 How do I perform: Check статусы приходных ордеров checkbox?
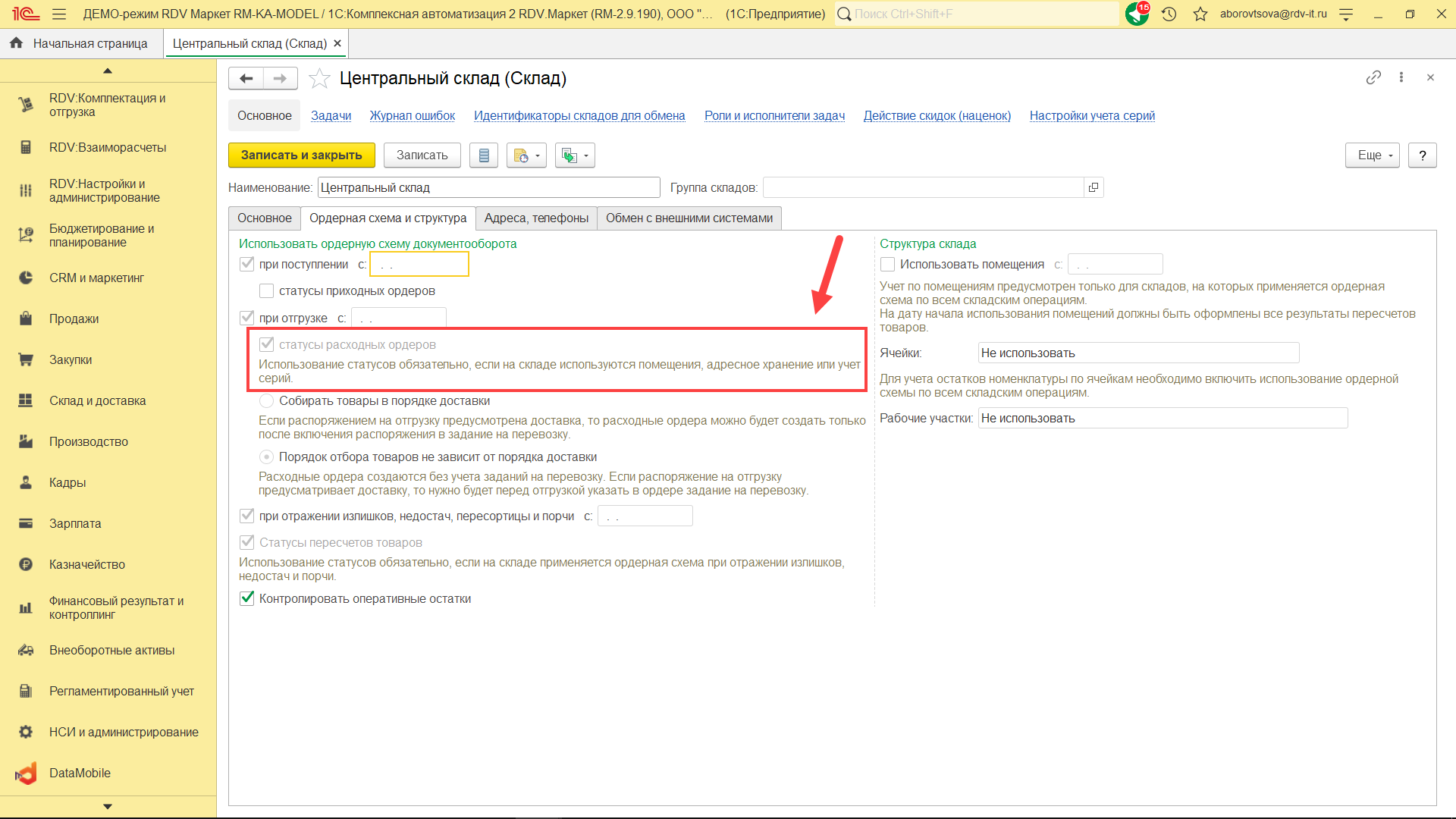[x=266, y=290]
